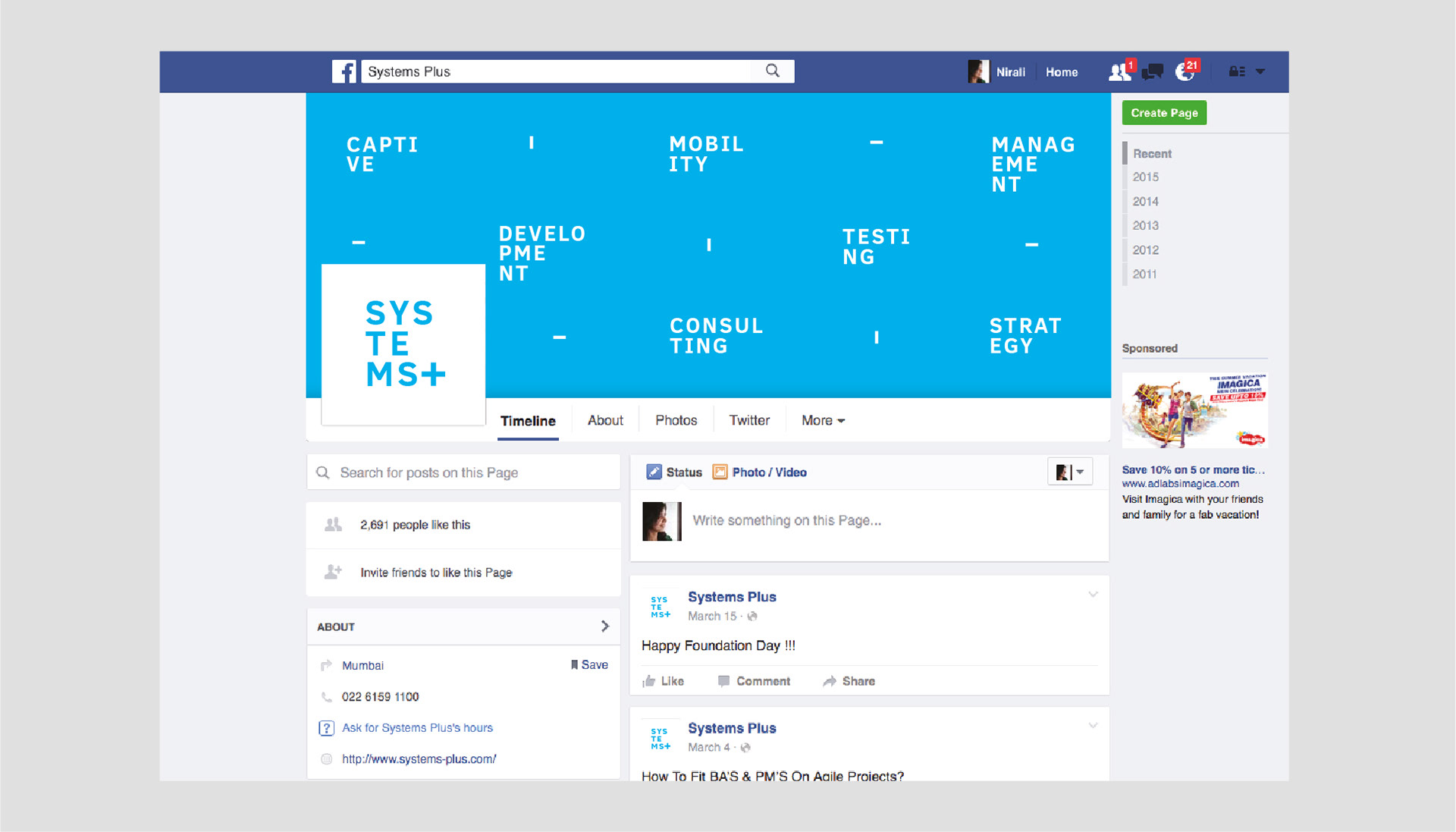Open the Mumbai location link
Image resolution: width=1456 pixels, height=832 pixels.
[x=362, y=665]
